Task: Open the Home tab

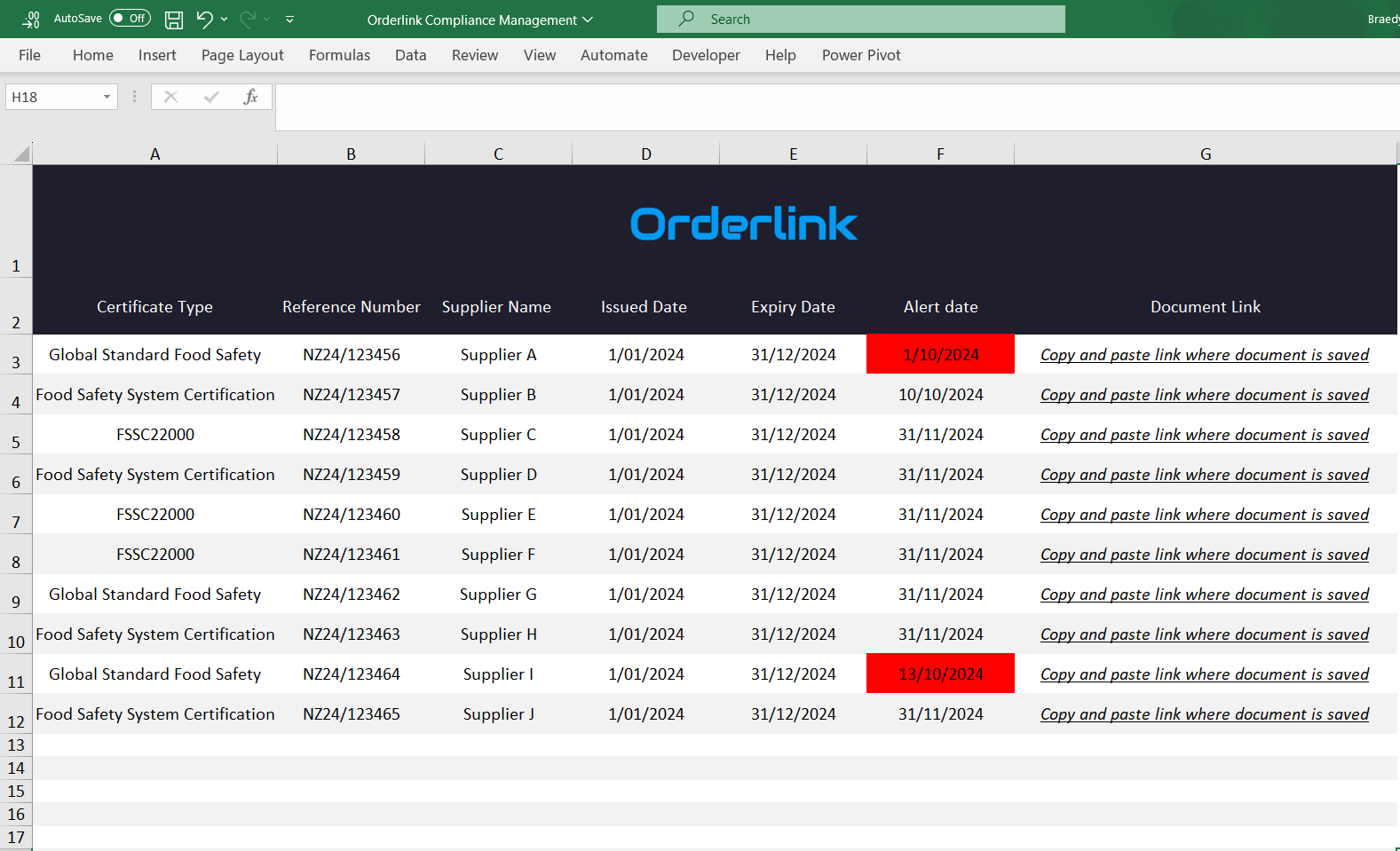Action: [93, 55]
